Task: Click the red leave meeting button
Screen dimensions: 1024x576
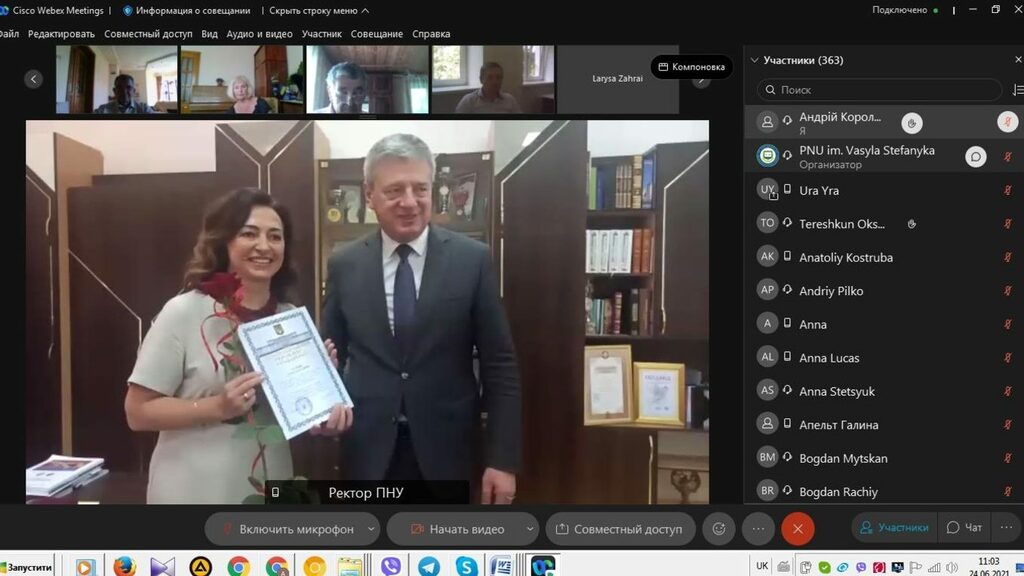Action: pos(797,529)
